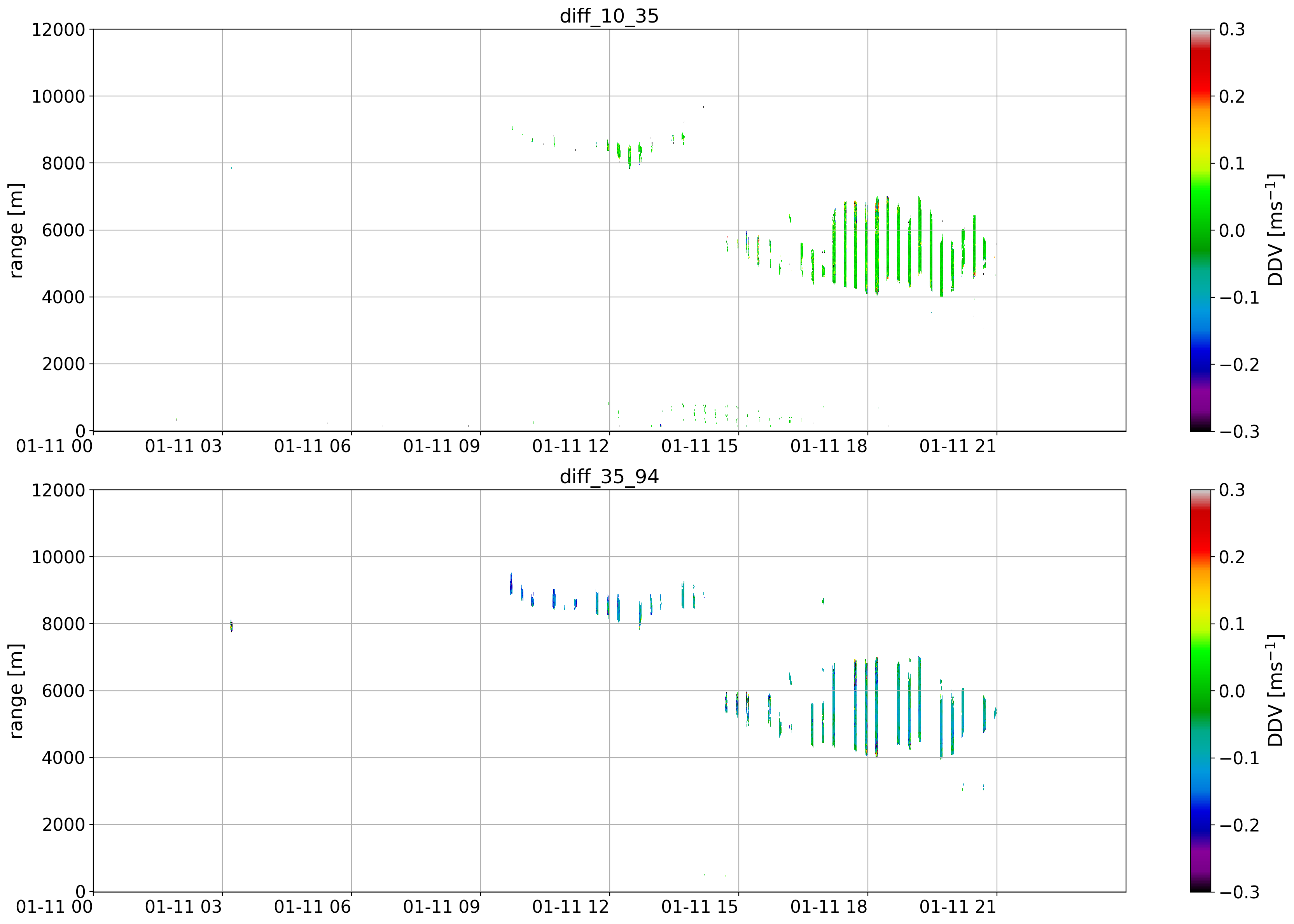1294x924 pixels.
Task: Click the 10000 y-tick on diff_10_35 plot
Action: [x=58, y=96]
